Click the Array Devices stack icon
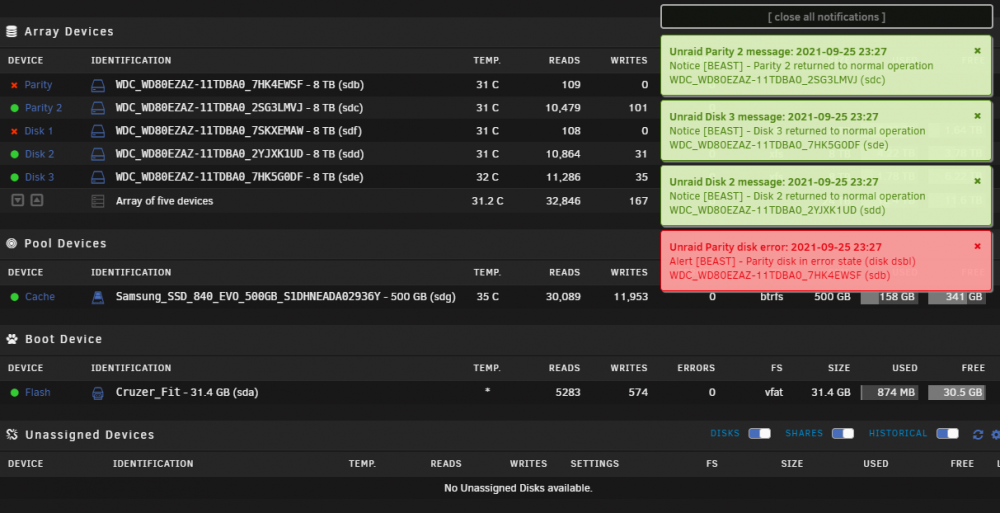The height and width of the screenshot is (513, 1000). click(11, 31)
